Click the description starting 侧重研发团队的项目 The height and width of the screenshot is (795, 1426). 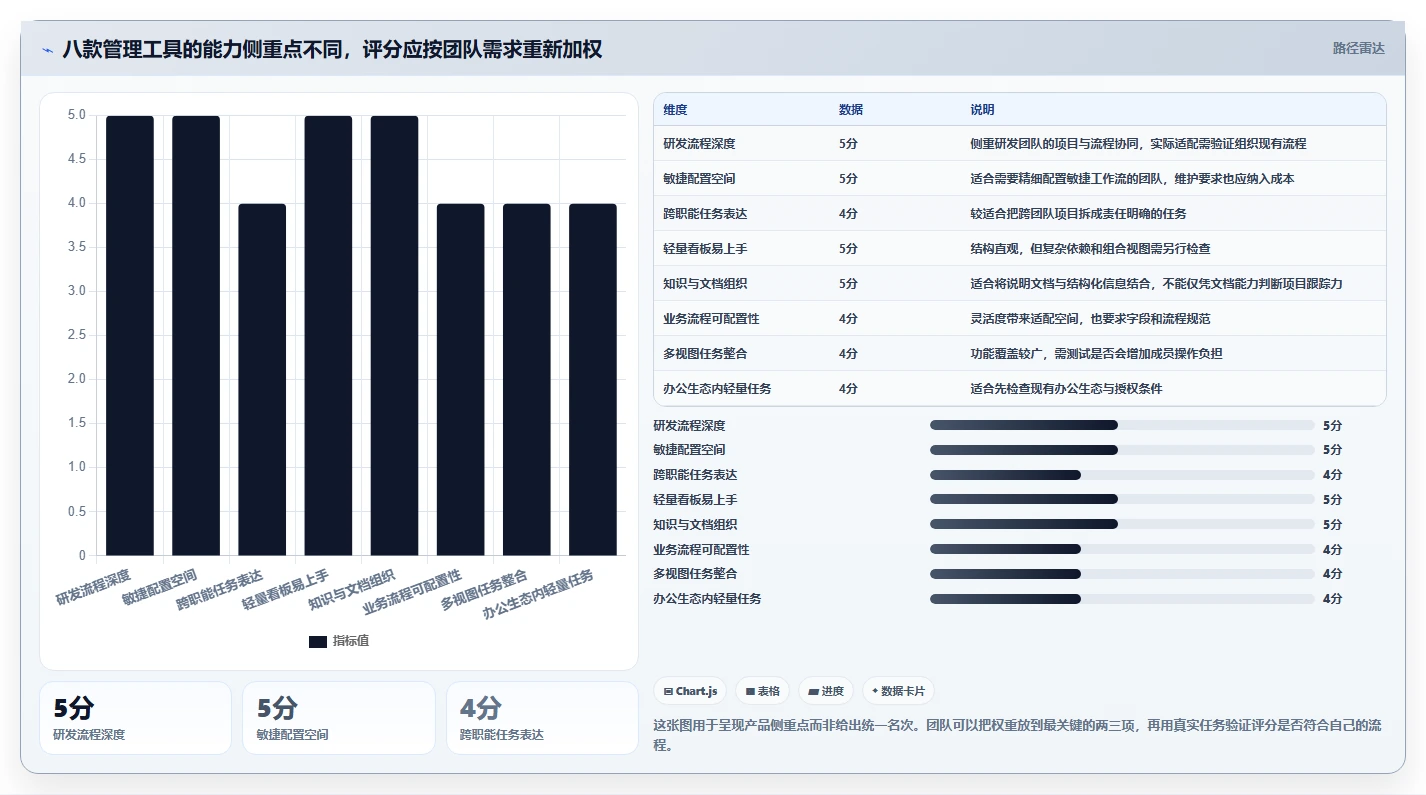click(1138, 144)
